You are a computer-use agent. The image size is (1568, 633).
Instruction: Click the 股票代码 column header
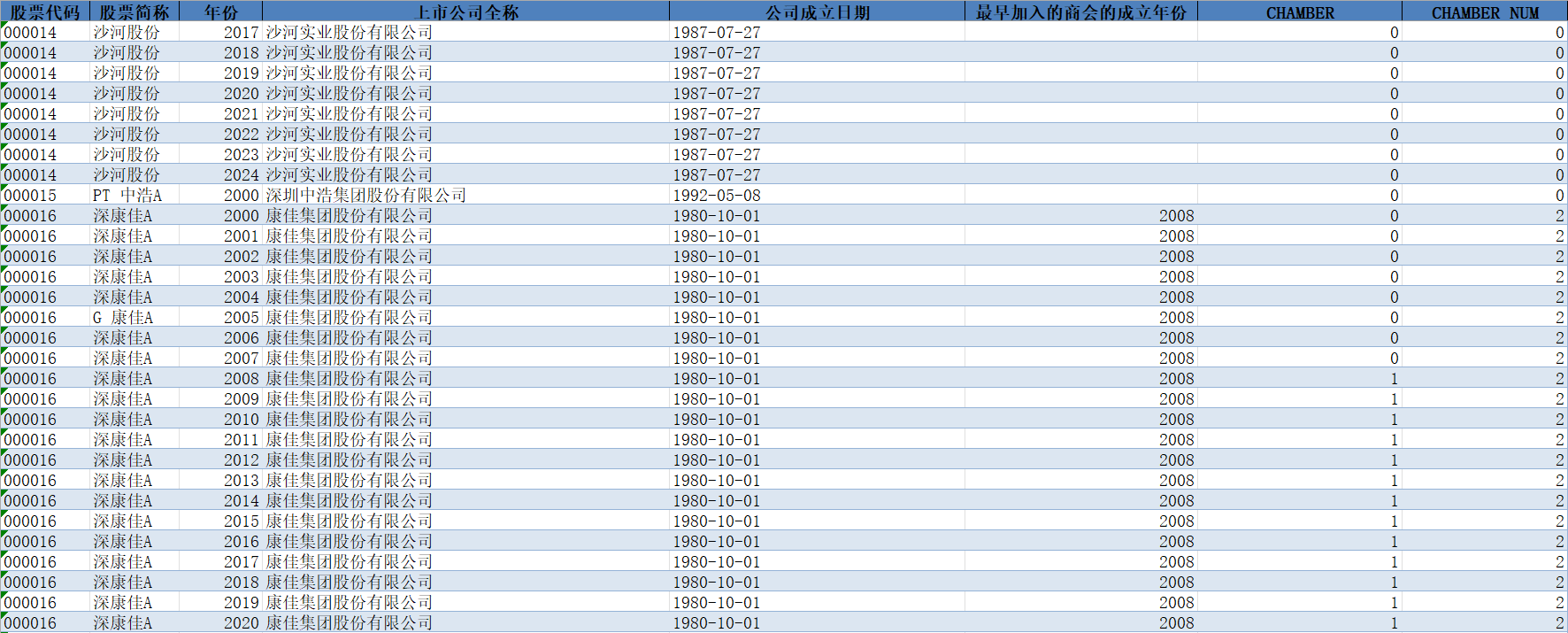(x=45, y=12)
